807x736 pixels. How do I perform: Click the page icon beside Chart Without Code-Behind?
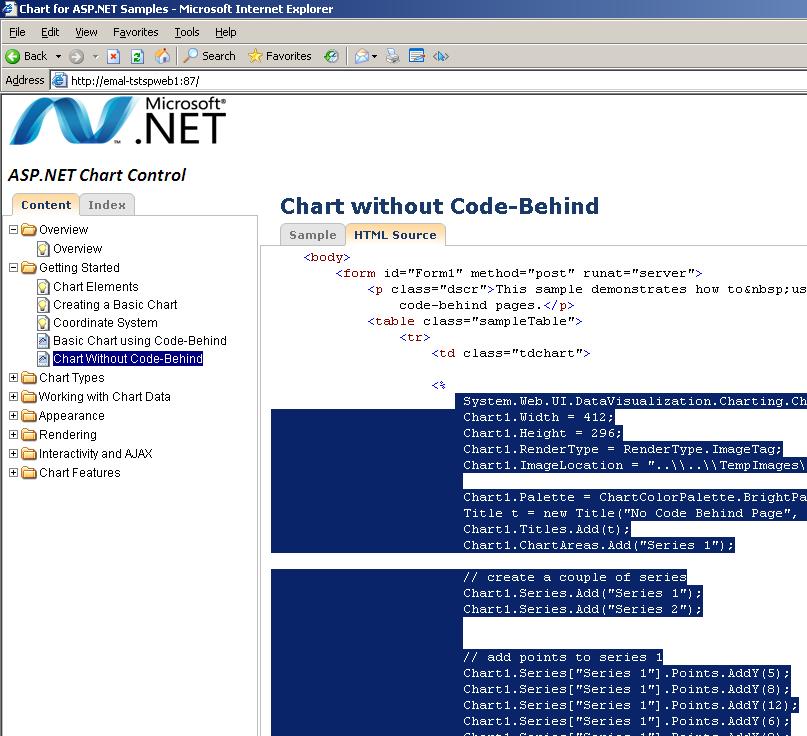pyautogui.click(x=43, y=359)
